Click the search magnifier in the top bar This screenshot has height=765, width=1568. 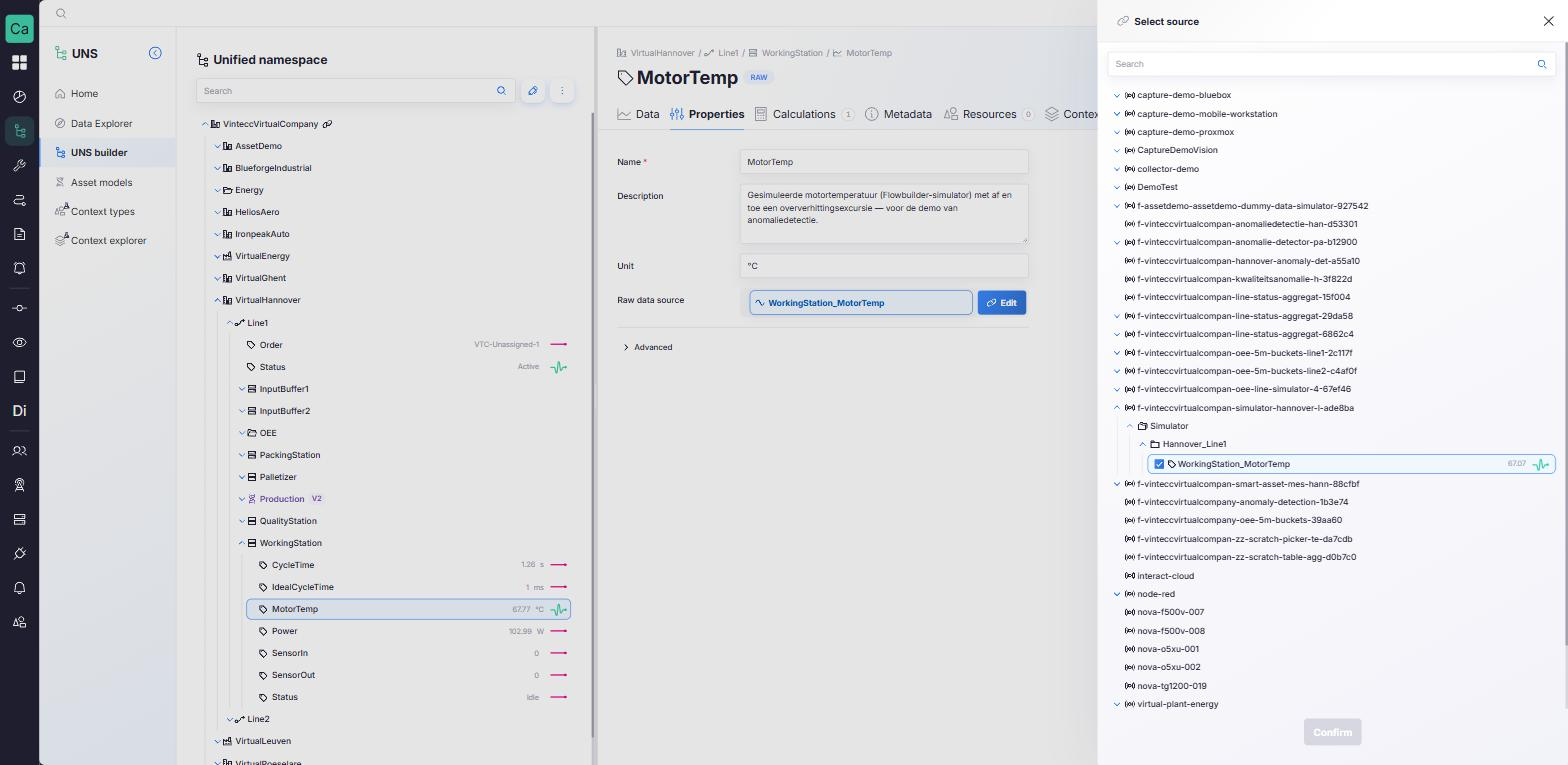pos(61,13)
